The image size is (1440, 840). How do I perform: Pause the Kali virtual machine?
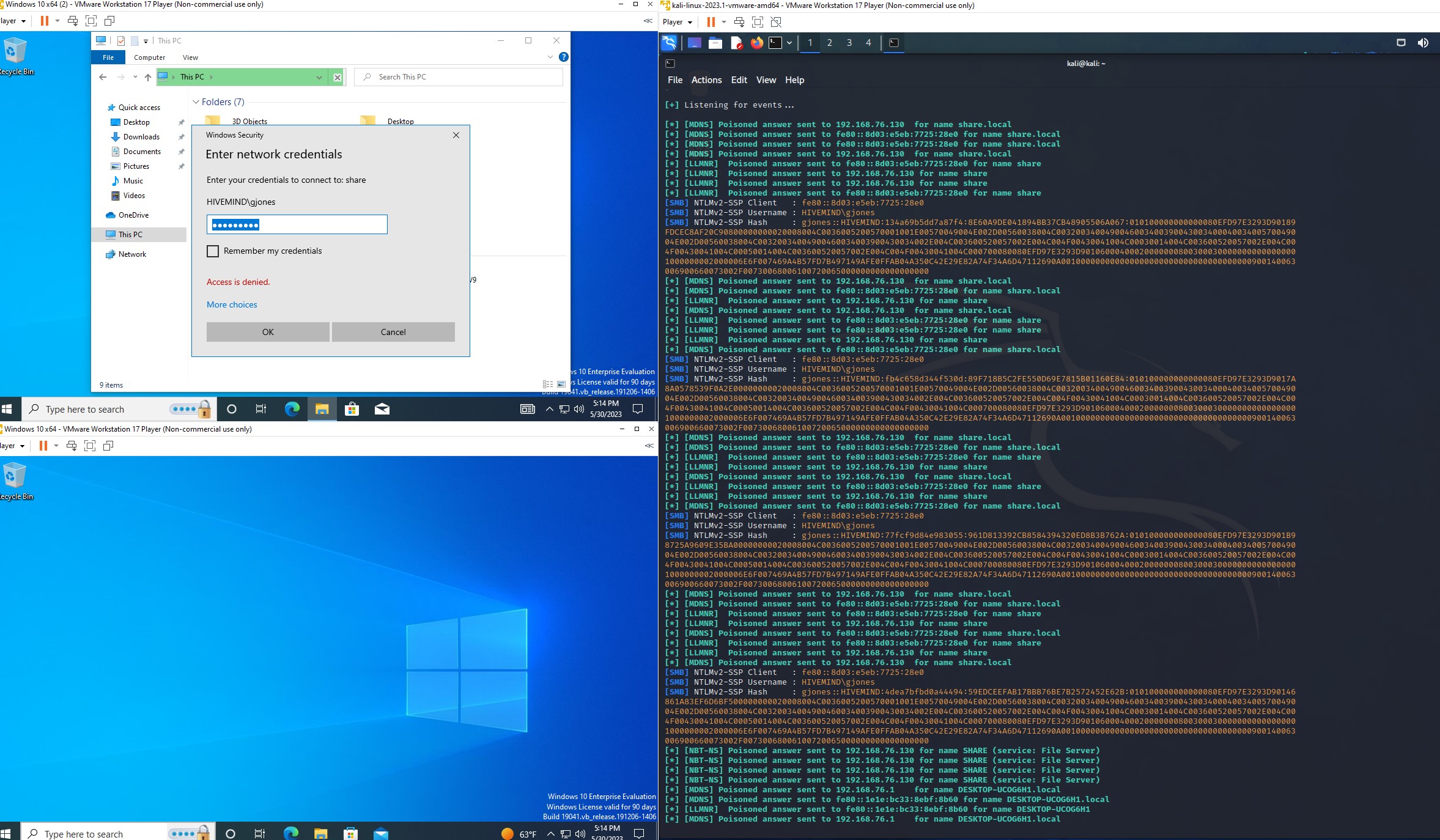pos(711,22)
